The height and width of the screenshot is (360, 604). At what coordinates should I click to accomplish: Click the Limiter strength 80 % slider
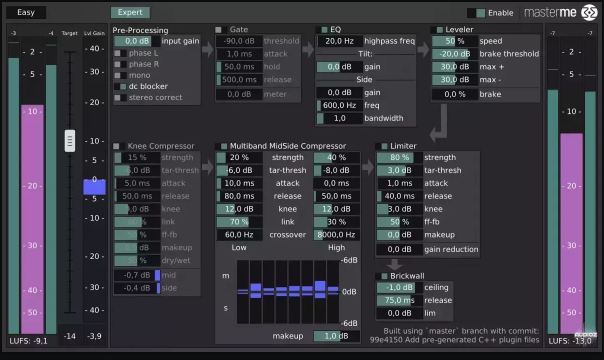[399, 157]
